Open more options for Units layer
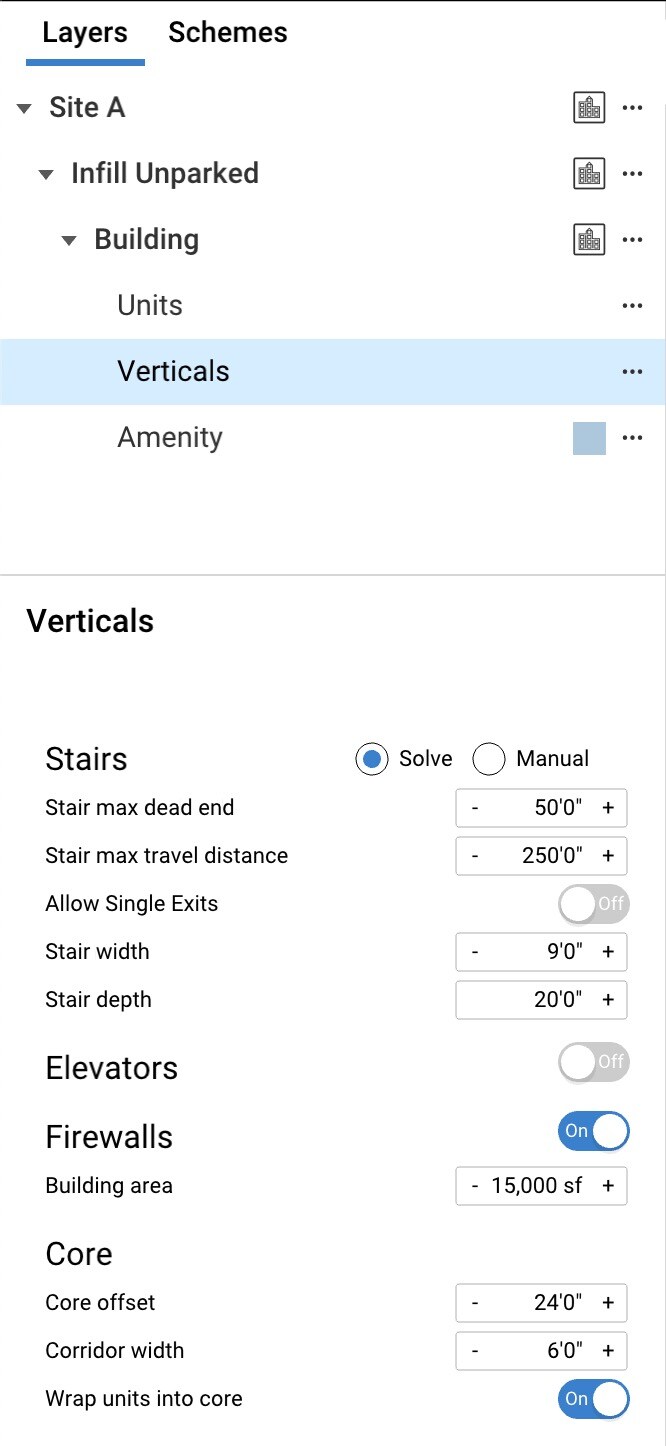This screenshot has height=1446, width=666. (x=632, y=305)
